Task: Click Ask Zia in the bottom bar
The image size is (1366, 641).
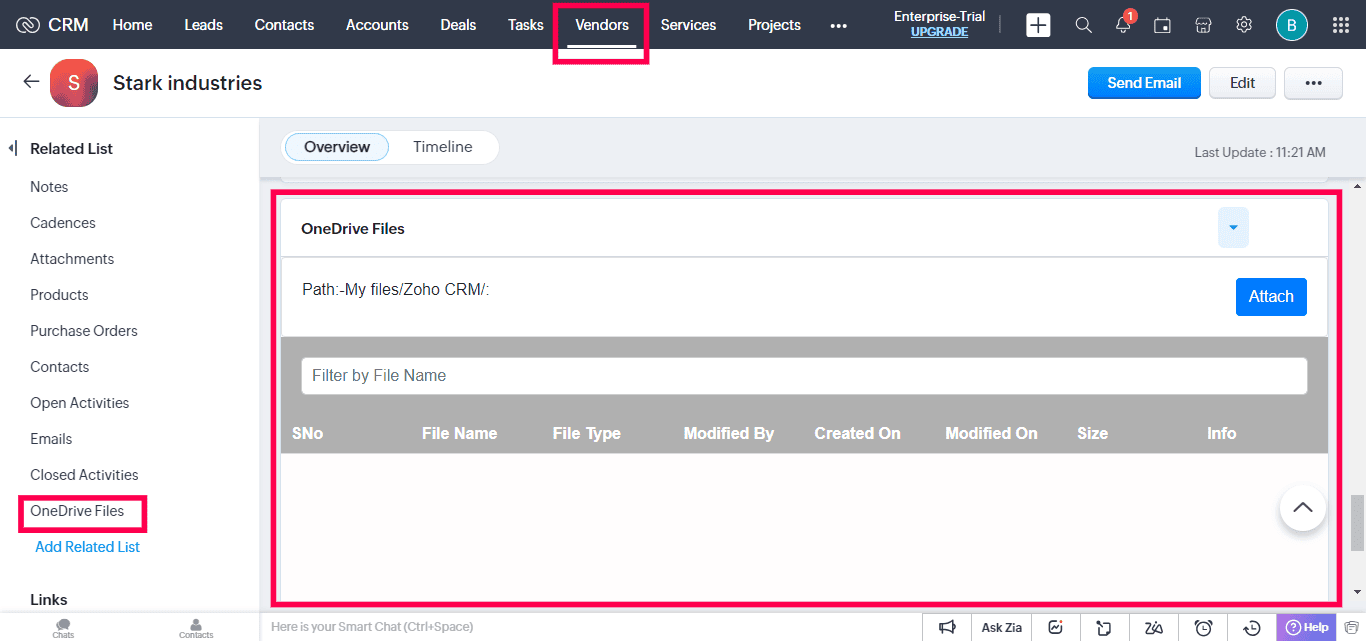Action: (x=1001, y=627)
